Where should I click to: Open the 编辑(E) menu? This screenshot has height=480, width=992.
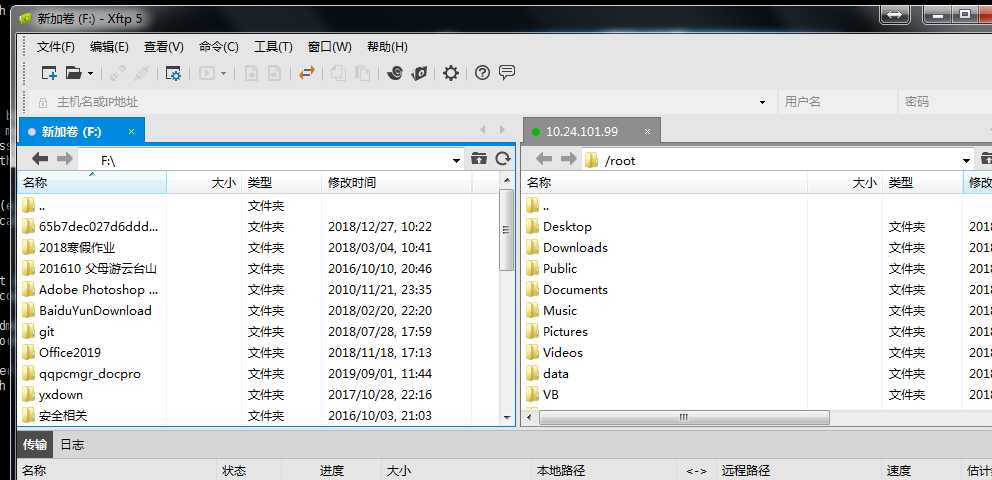[109, 47]
